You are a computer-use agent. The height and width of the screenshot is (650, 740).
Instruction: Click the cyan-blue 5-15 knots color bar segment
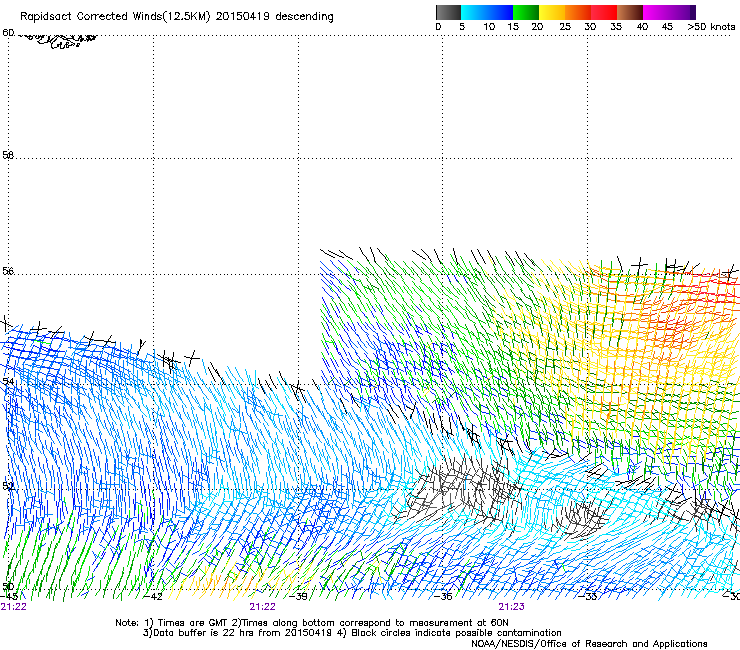487,12
